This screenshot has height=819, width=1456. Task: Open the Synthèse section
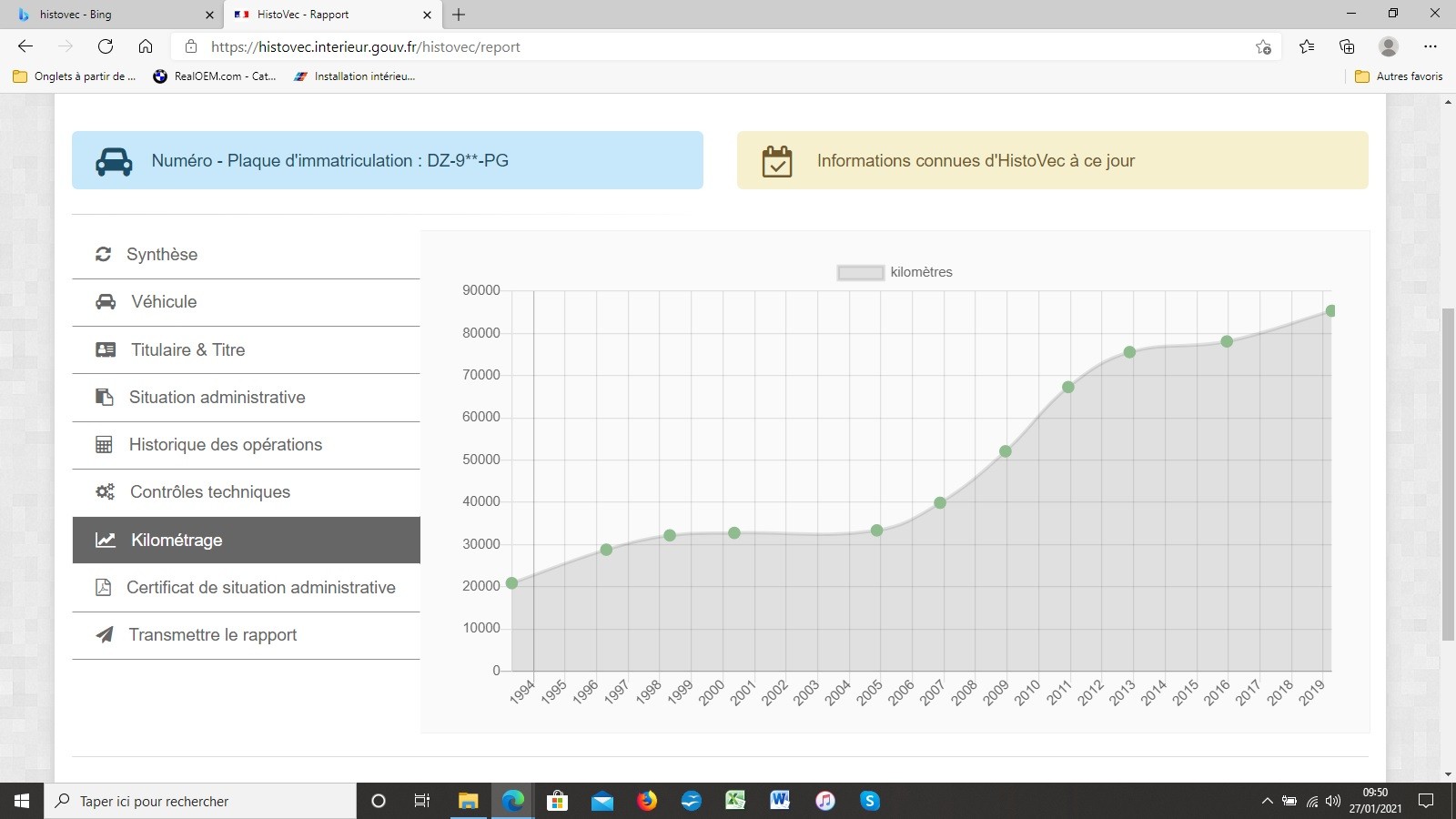click(x=246, y=255)
